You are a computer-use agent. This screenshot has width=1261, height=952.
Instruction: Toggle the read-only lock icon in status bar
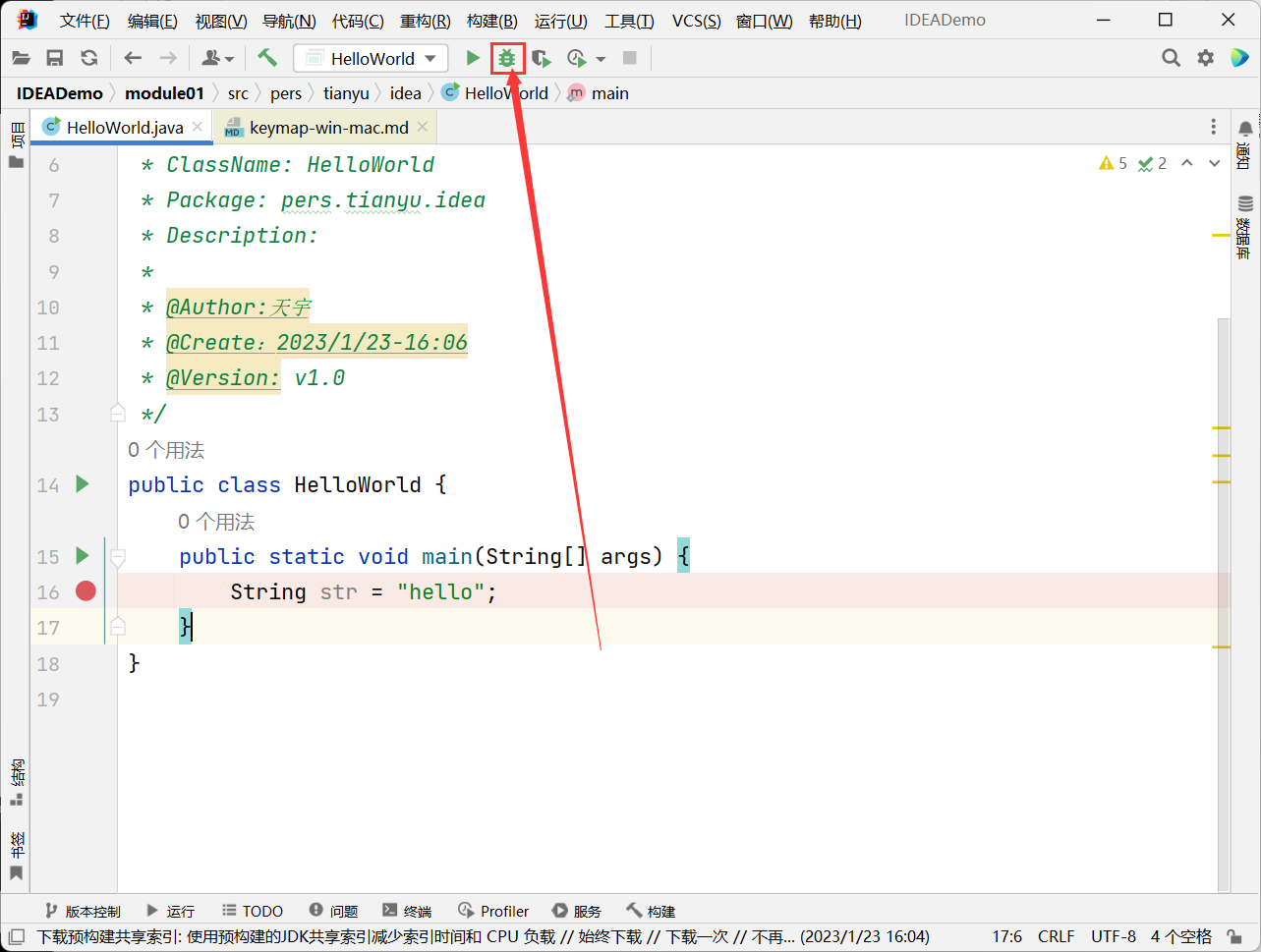[1232, 936]
